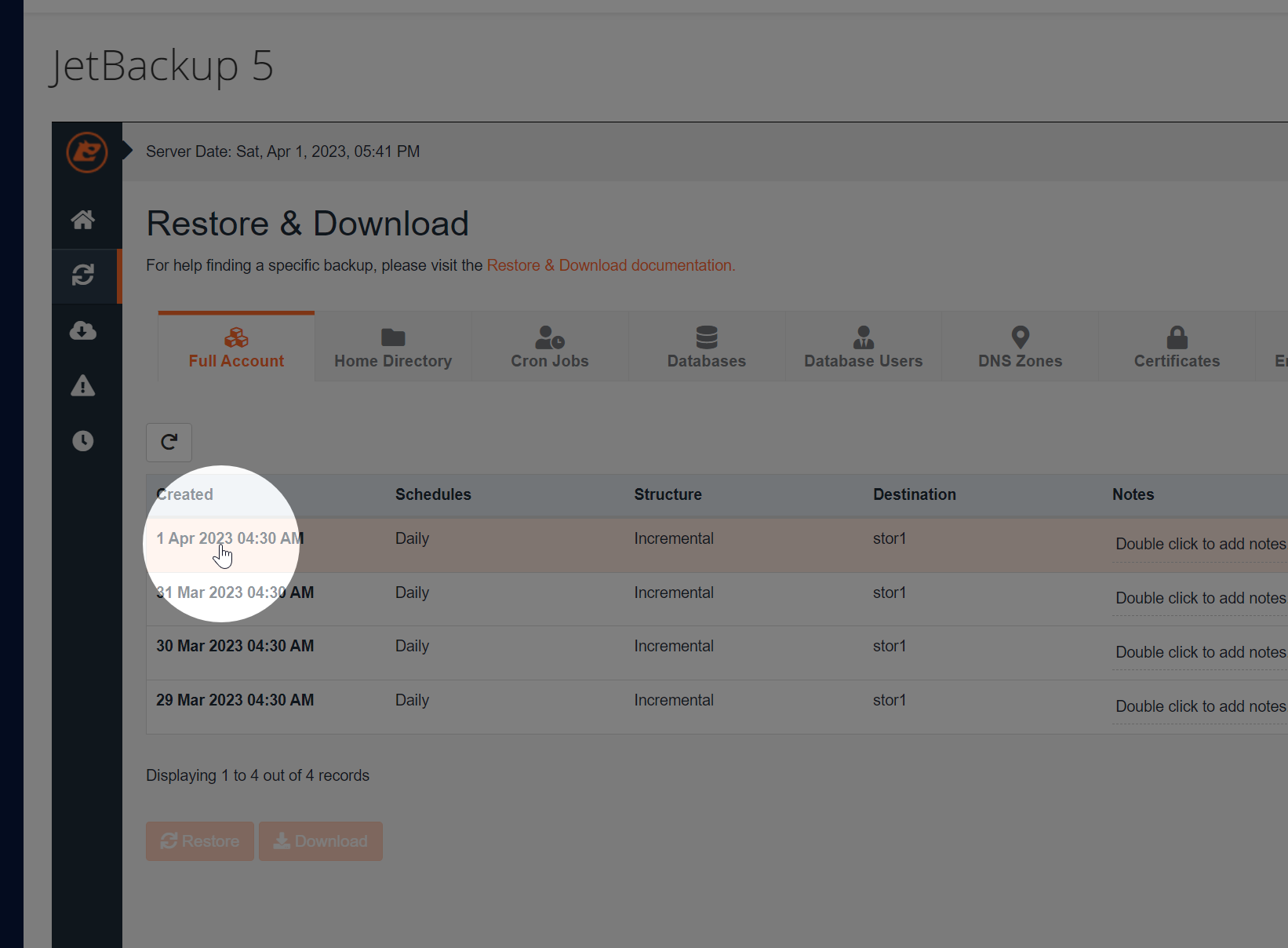Switch to the Certificates tab
The height and width of the screenshot is (948, 1288).
coord(1177,347)
